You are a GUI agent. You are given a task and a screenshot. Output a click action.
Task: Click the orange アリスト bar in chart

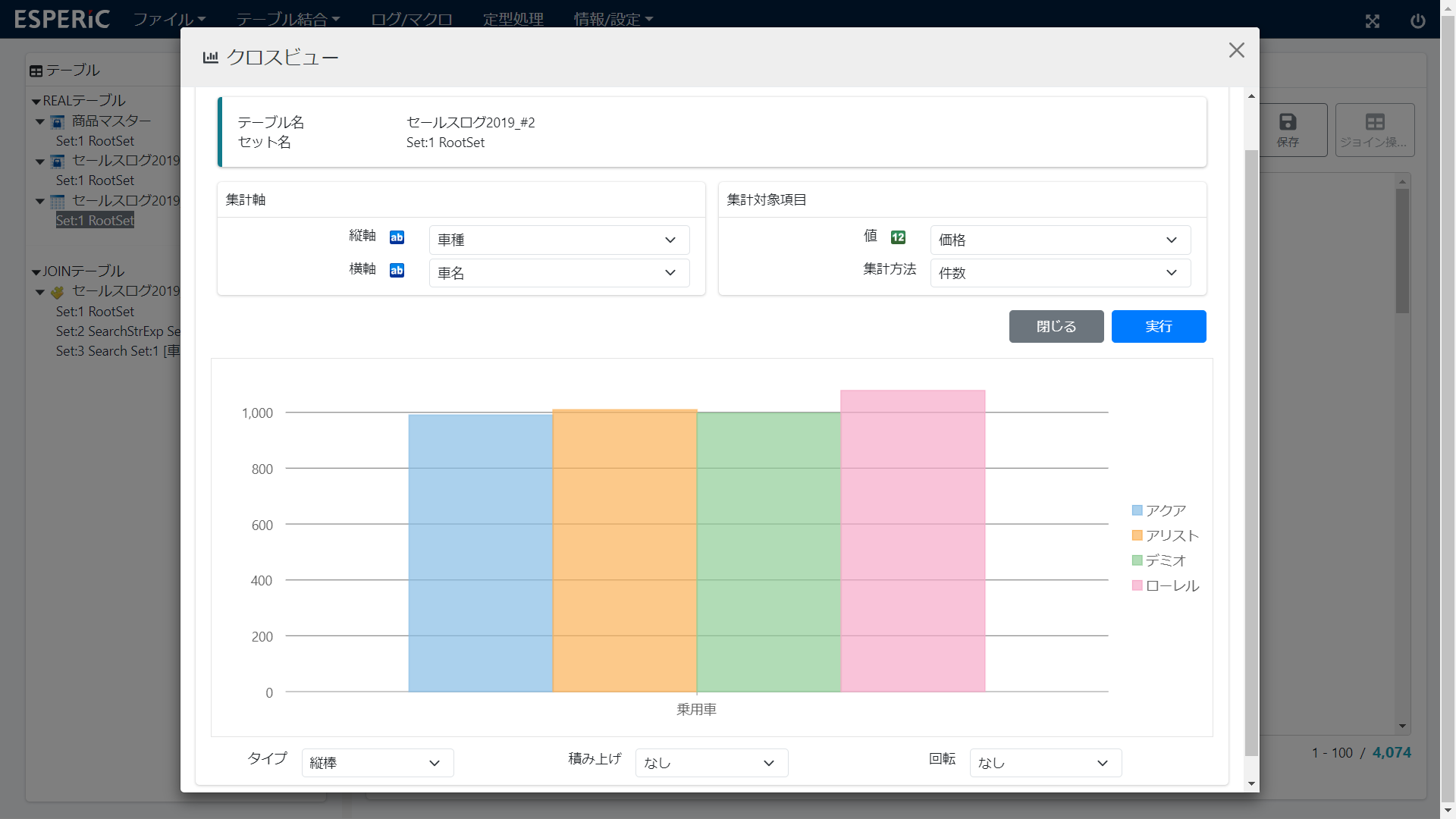point(624,550)
